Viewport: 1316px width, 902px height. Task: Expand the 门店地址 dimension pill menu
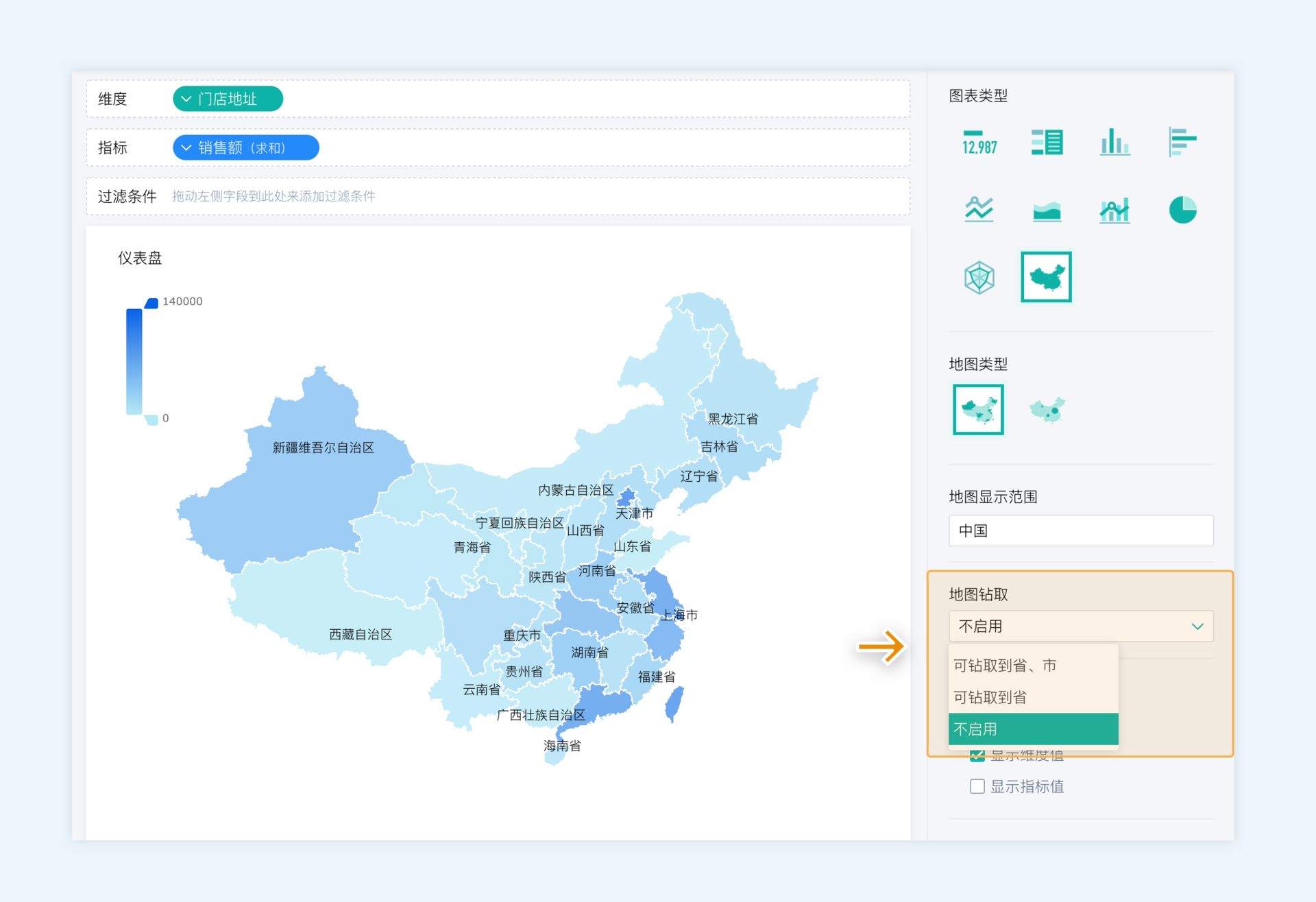186,99
